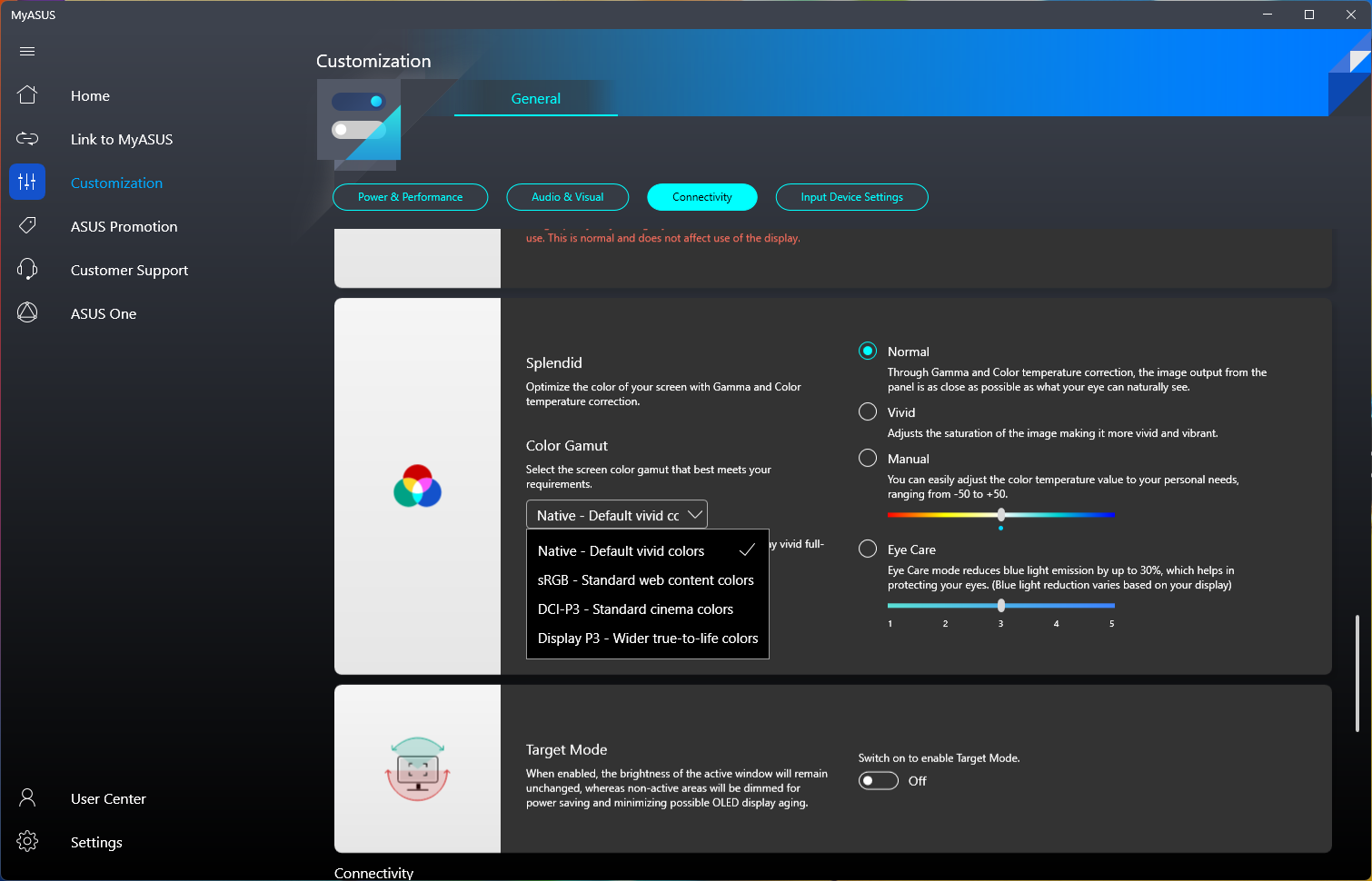Click the Splendid RGB color circles icon
The height and width of the screenshot is (881, 1372).
(417, 486)
